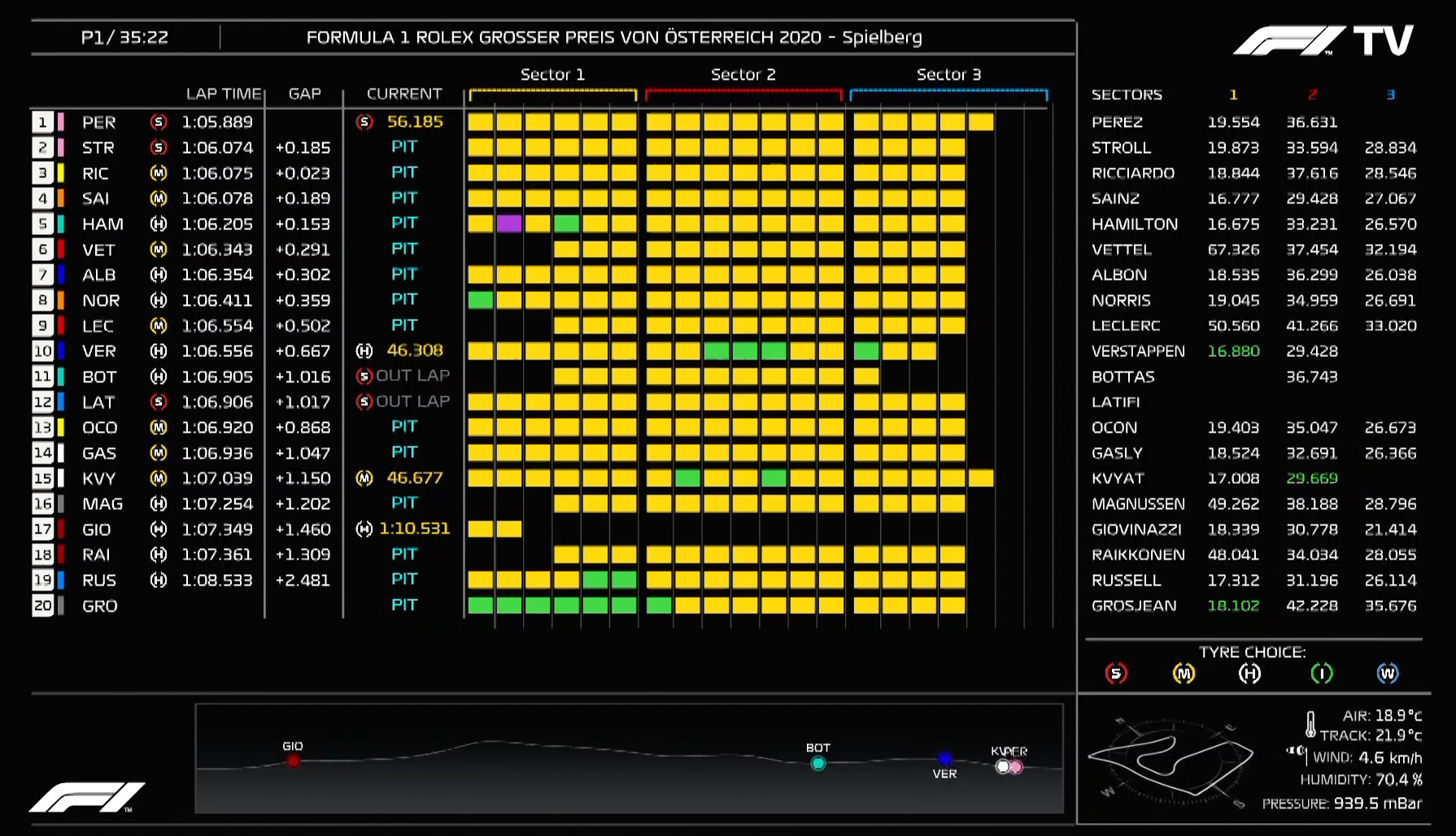Click the P1 / 35:22 session timer
Screen dimensions: 1456x836
tap(124, 37)
